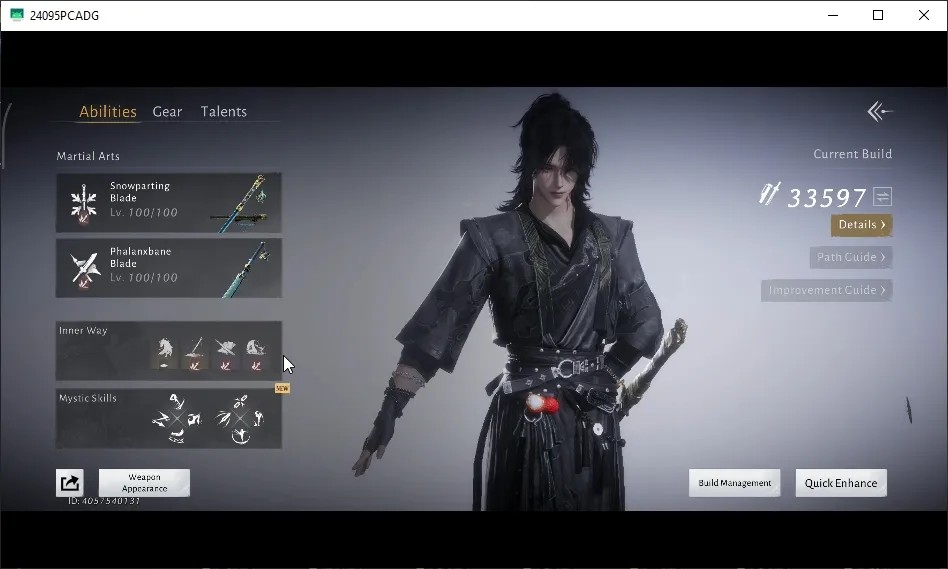This screenshot has height=569, width=948.
Task: Select the fourth Inner Way wave icon
Action: (x=256, y=354)
